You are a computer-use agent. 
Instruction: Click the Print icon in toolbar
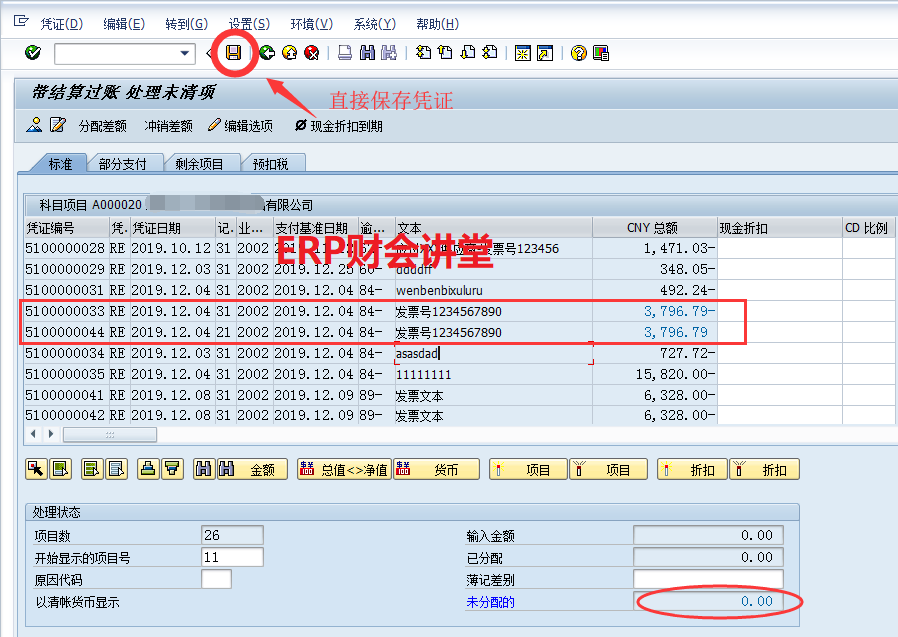[345, 53]
